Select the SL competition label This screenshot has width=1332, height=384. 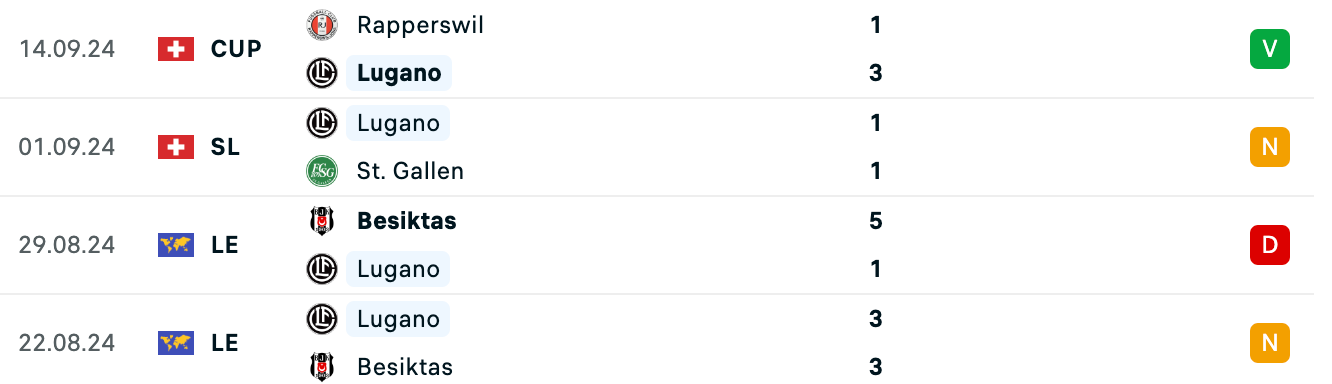click(x=225, y=147)
